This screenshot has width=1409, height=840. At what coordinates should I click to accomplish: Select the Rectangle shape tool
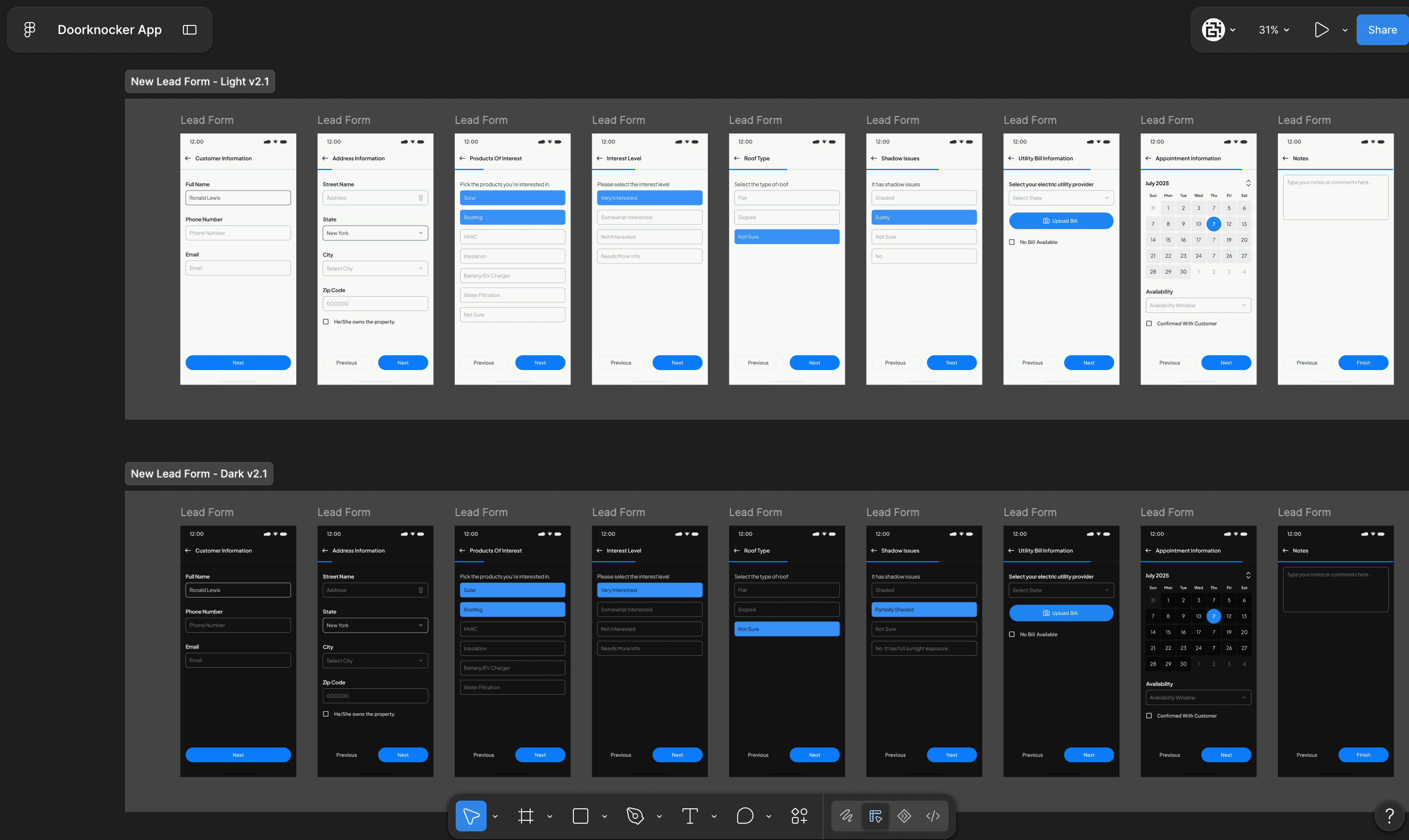(581, 816)
